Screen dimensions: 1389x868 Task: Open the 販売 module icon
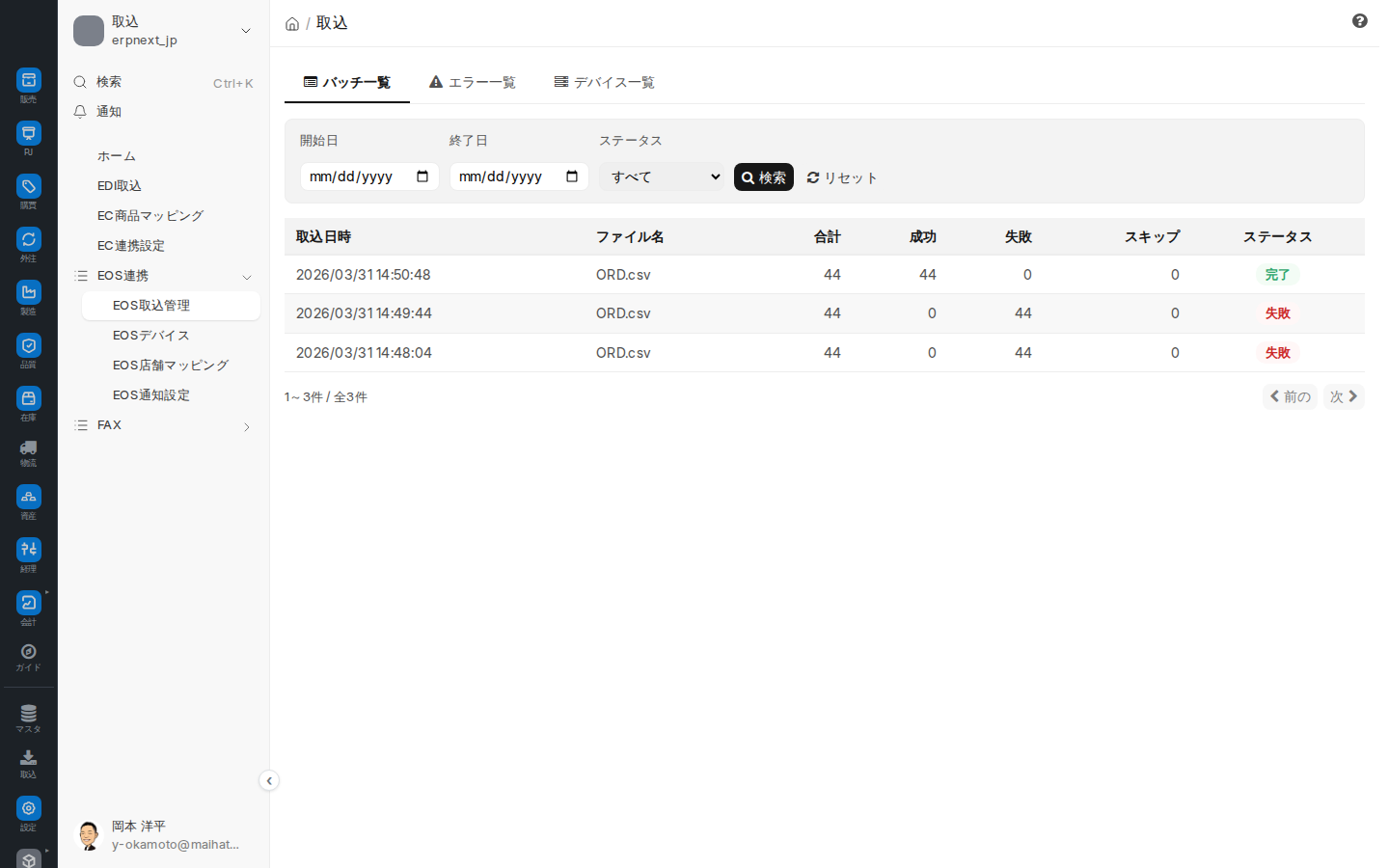pos(29,80)
